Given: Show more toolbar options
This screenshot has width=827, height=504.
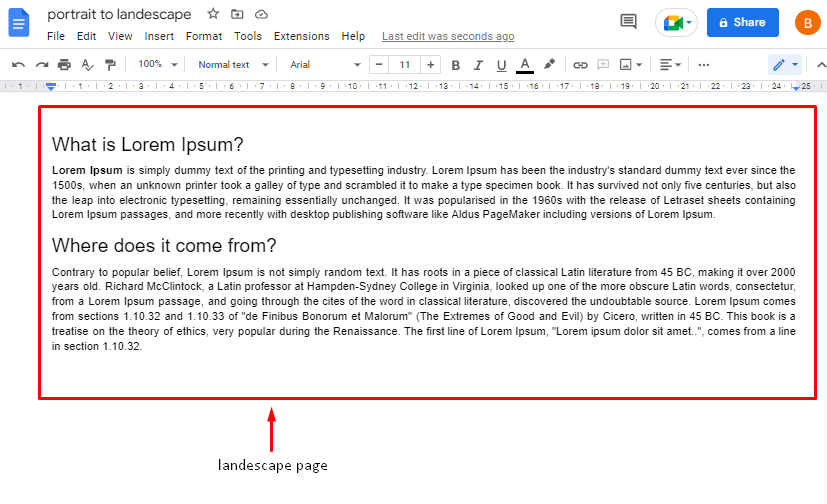Looking at the screenshot, I should coord(704,65).
